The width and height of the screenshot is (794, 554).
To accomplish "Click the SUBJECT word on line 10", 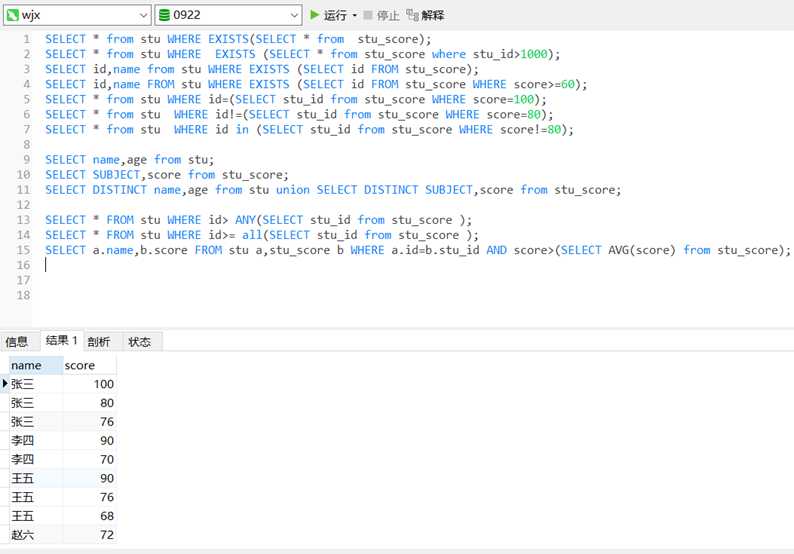I will [116, 175].
